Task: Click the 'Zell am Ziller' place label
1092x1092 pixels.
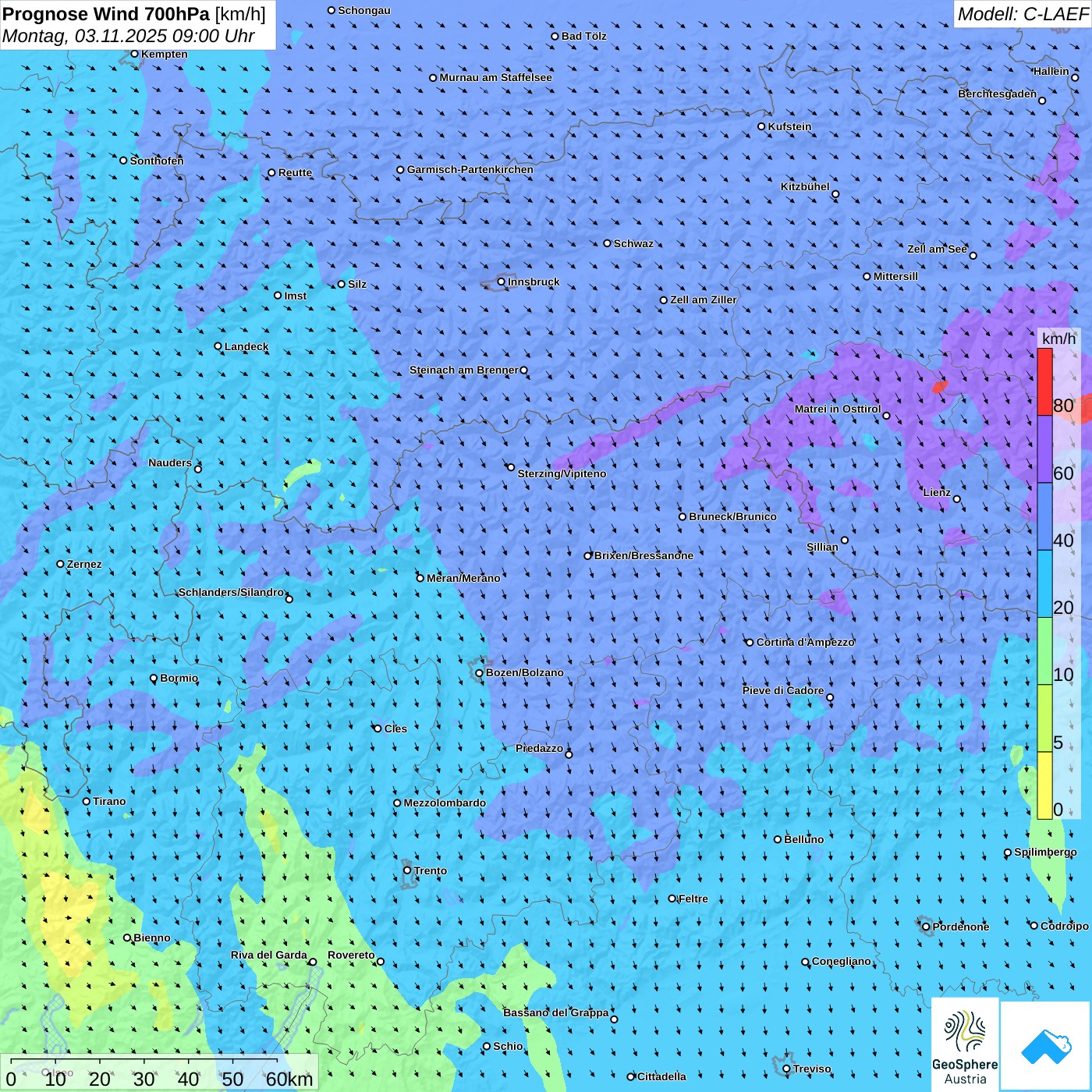Action: click(x=704, y=300)
